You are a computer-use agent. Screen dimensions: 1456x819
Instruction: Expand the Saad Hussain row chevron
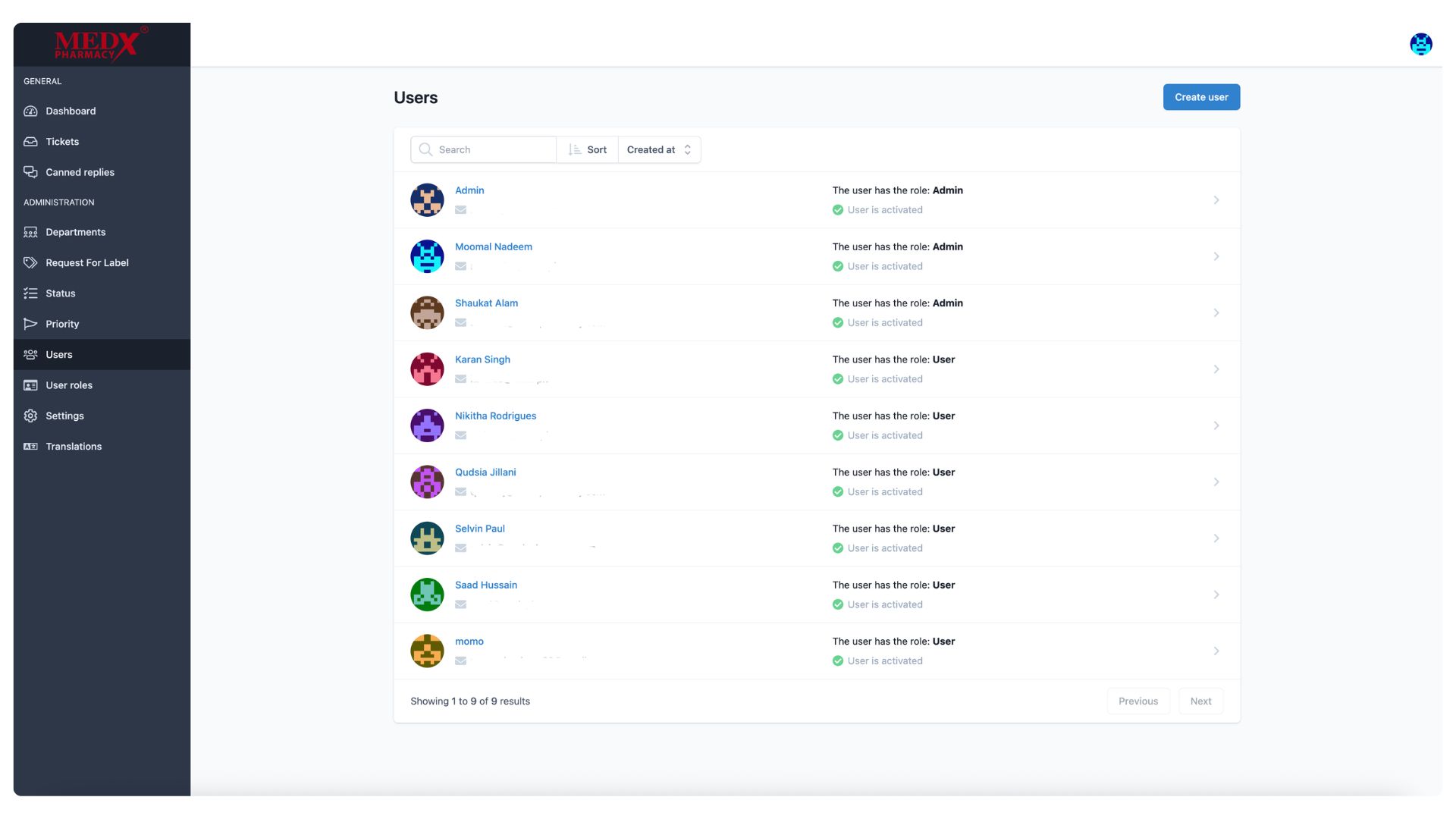pyautogui.click(x=1216, y=595)
